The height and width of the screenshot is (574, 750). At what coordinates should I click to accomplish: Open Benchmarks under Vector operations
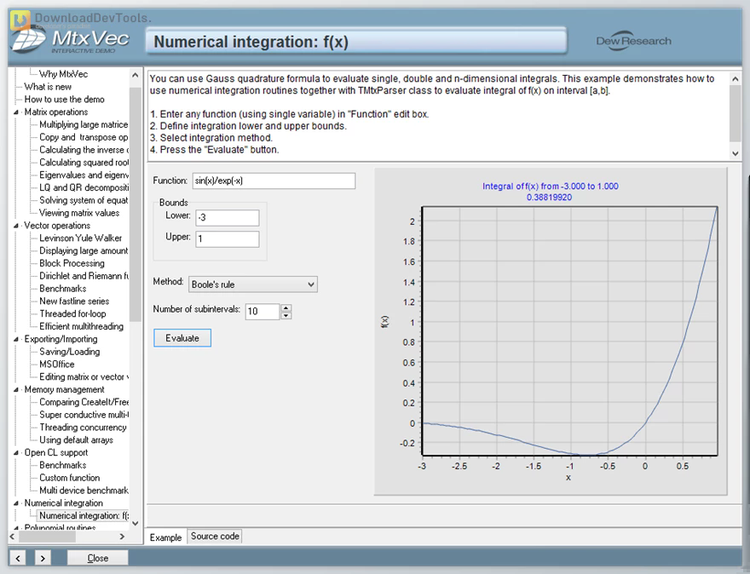[x=63, y=288]
